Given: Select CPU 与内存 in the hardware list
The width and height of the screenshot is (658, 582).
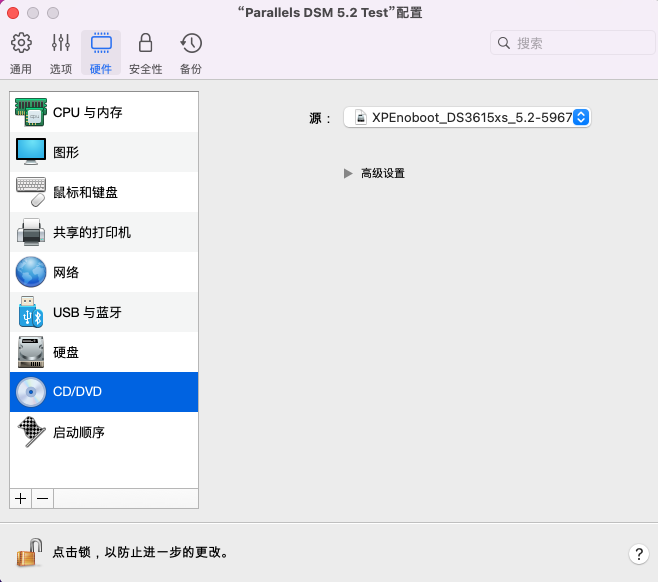Looking at the screenshot, I should click(x=104, y=112).
